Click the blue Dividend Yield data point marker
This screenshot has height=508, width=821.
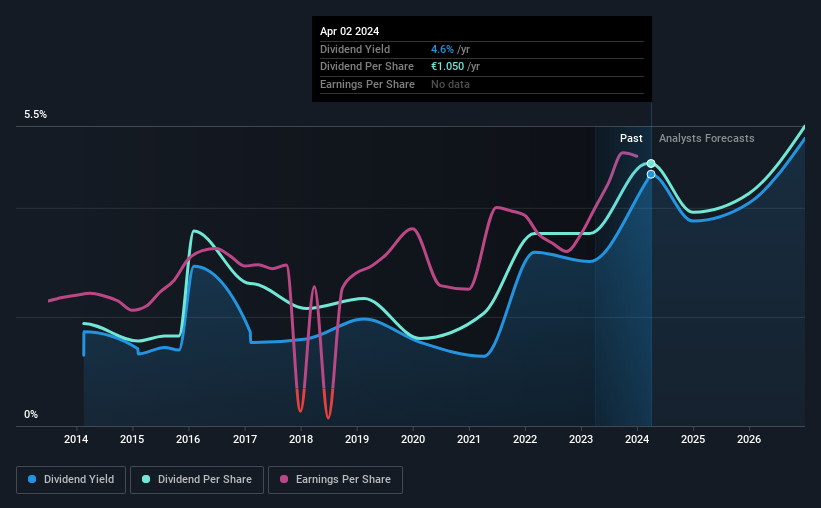point(651,174)
